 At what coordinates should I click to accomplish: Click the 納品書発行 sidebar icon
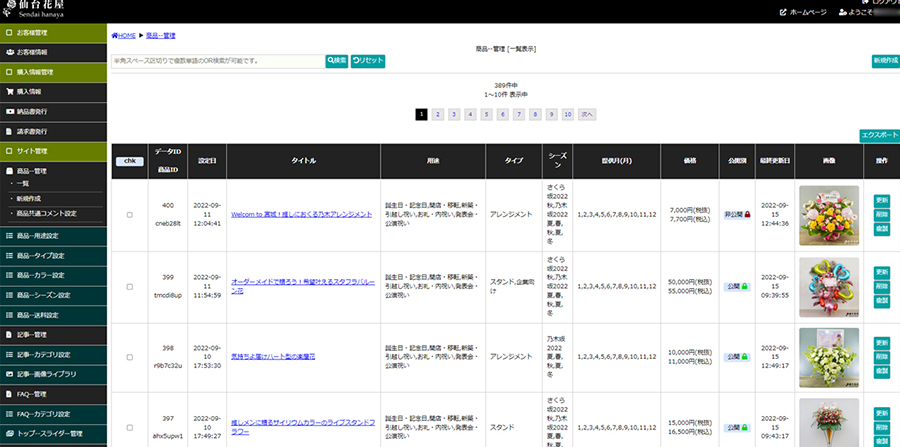9,111
